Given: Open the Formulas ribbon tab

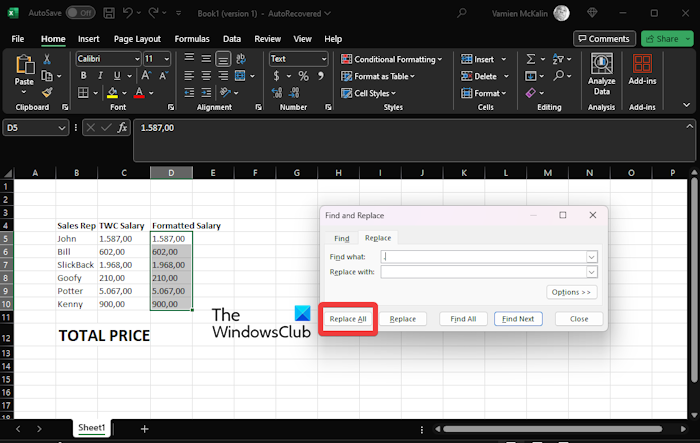Looking at the screenshot, I should (192, 38).
